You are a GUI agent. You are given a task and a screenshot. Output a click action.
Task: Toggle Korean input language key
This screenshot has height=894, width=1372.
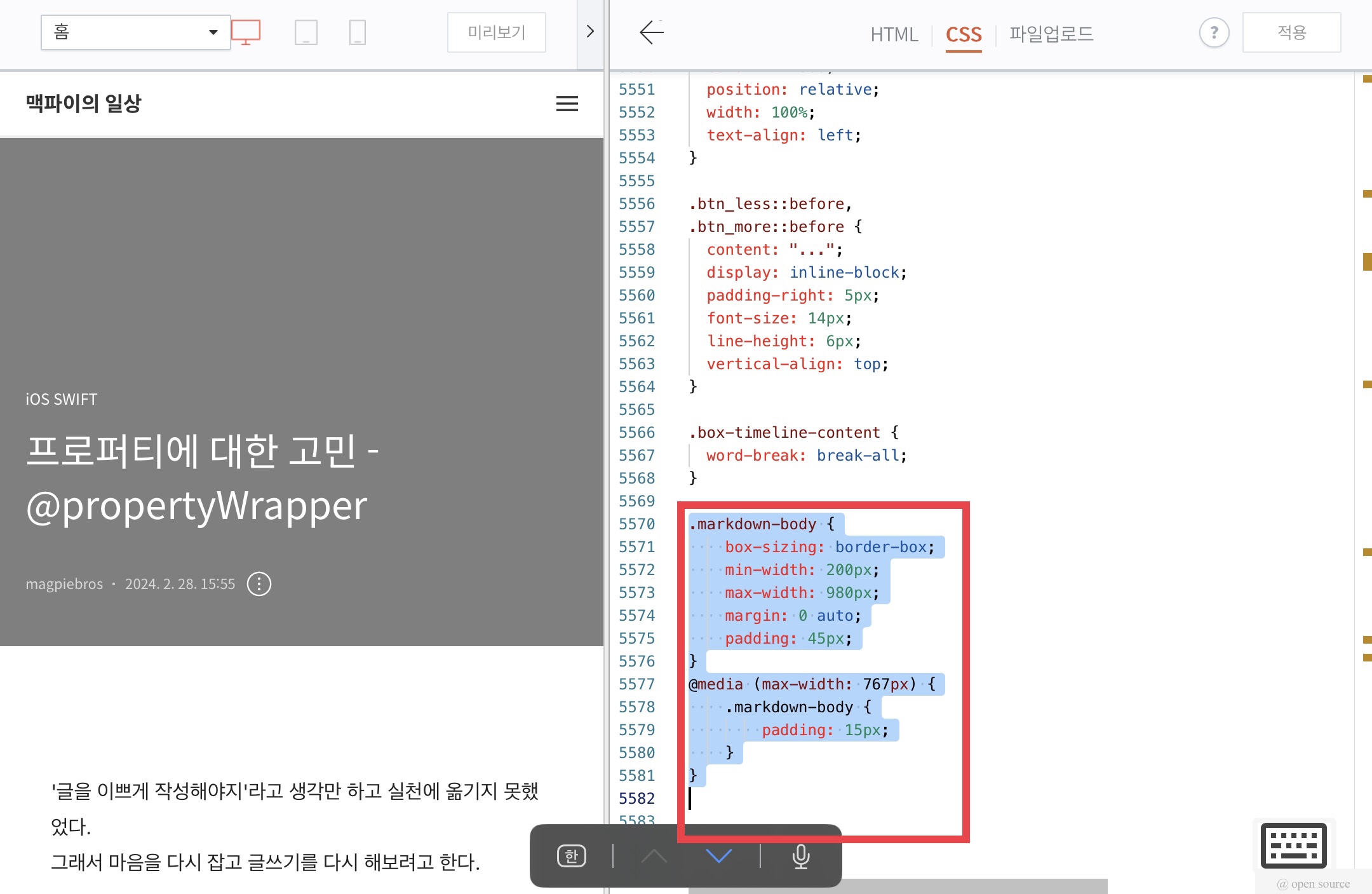(571, 856)
